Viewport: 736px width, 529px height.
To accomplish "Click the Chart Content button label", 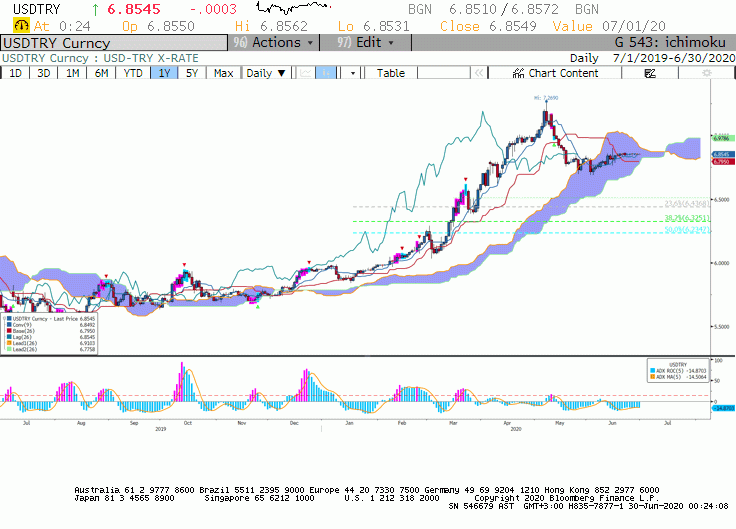I will point(563,73).
